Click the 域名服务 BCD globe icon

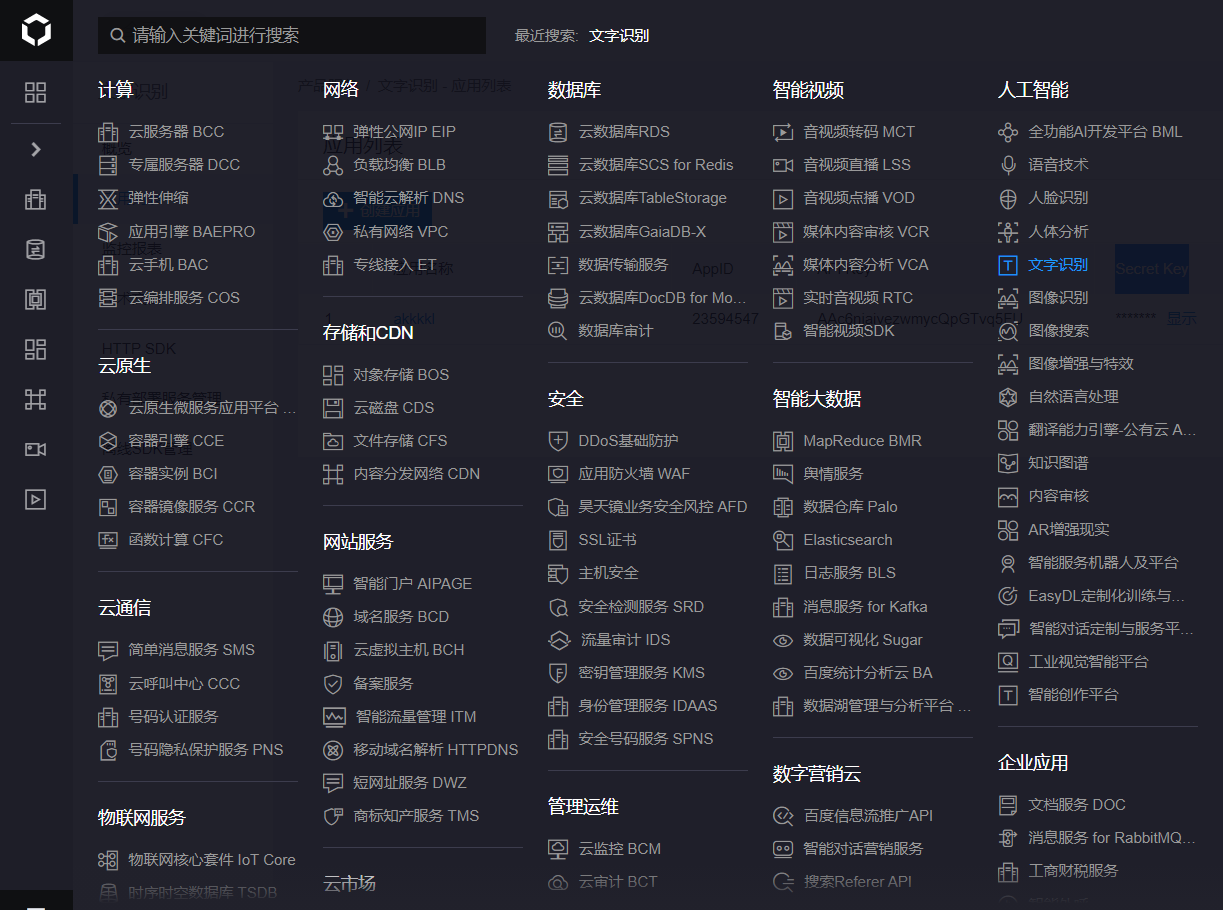click(x=333, y=617)
